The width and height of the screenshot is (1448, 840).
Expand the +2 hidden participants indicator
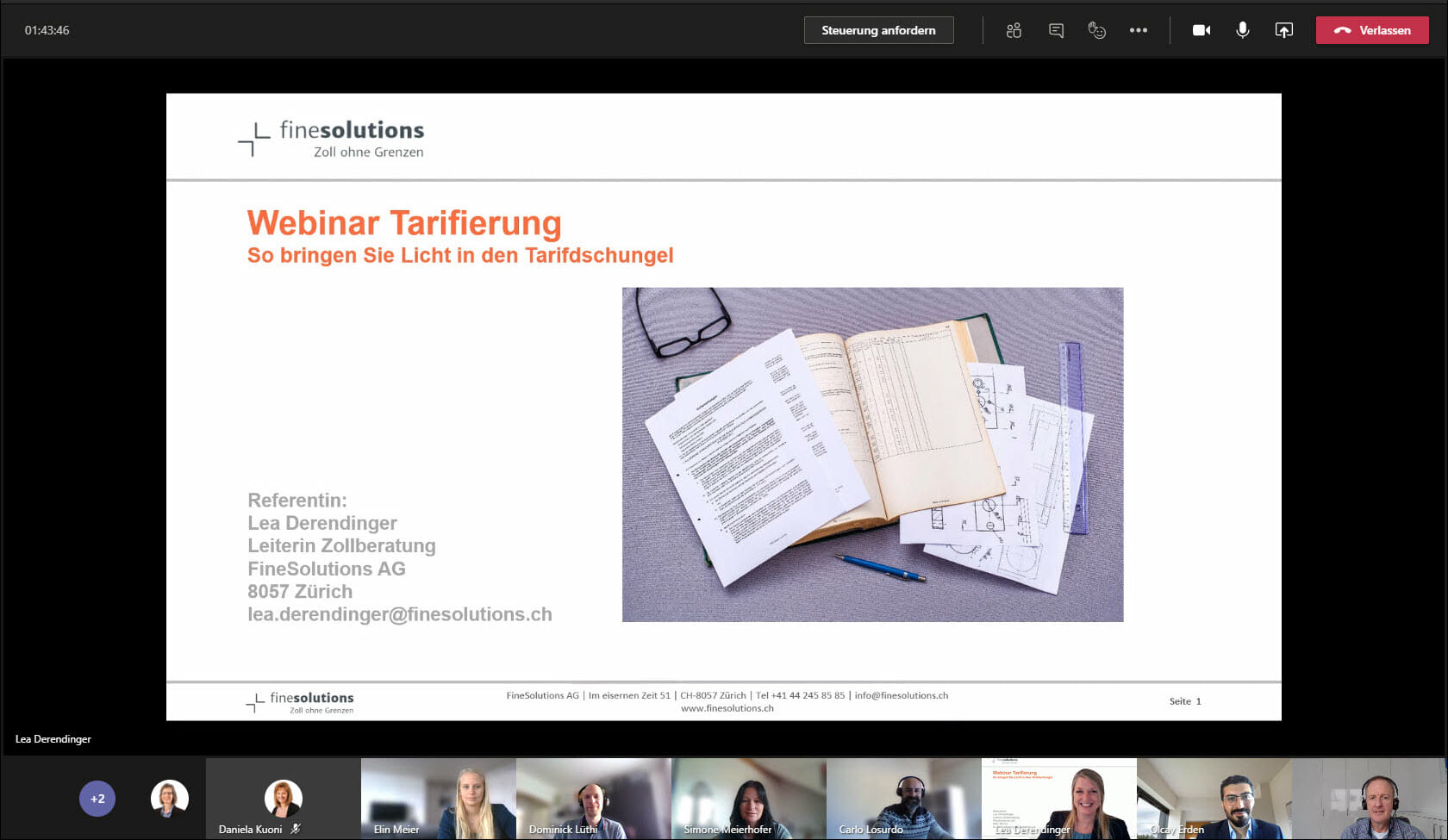97,798
